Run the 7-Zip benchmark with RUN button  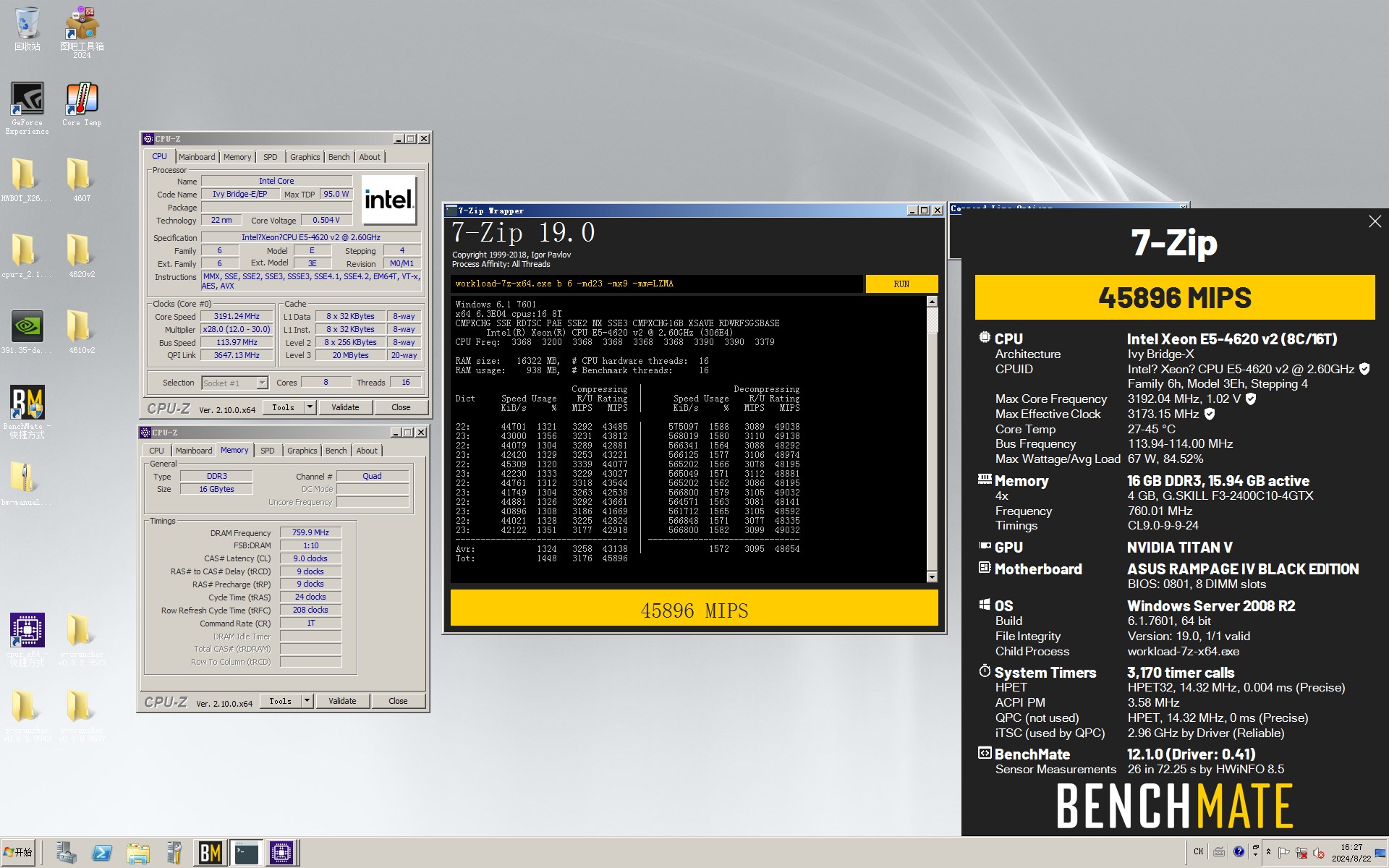pyautogui.click(x=901, y=284)
